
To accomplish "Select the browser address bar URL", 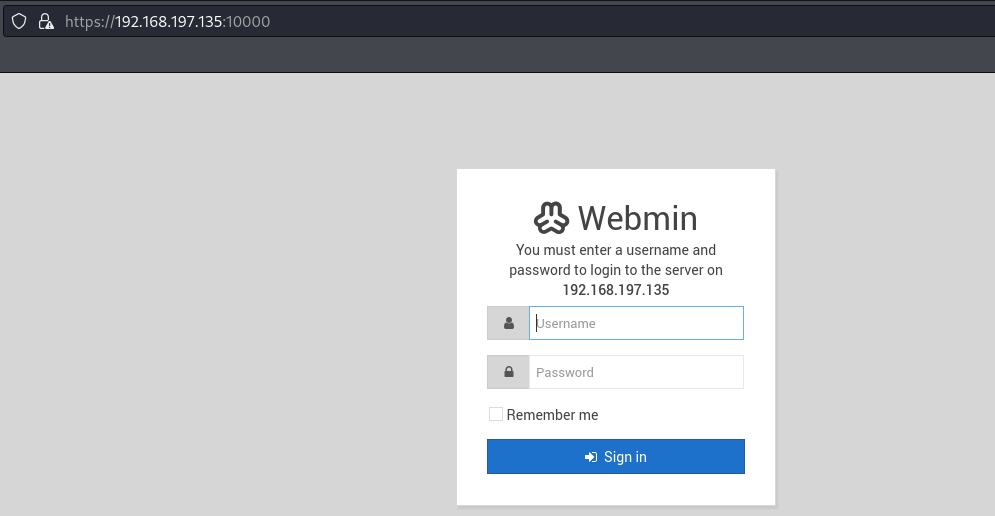I will pos(168,22).
